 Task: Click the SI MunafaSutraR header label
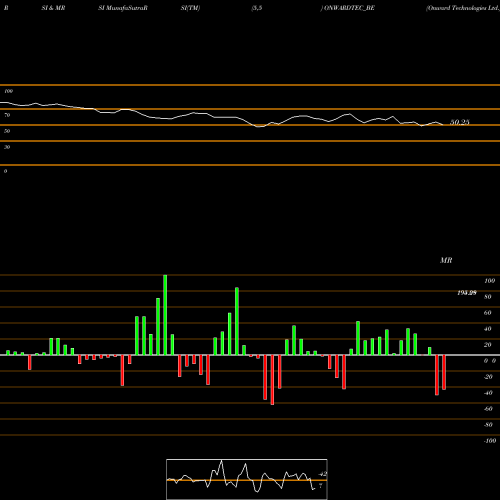(123, 8)
